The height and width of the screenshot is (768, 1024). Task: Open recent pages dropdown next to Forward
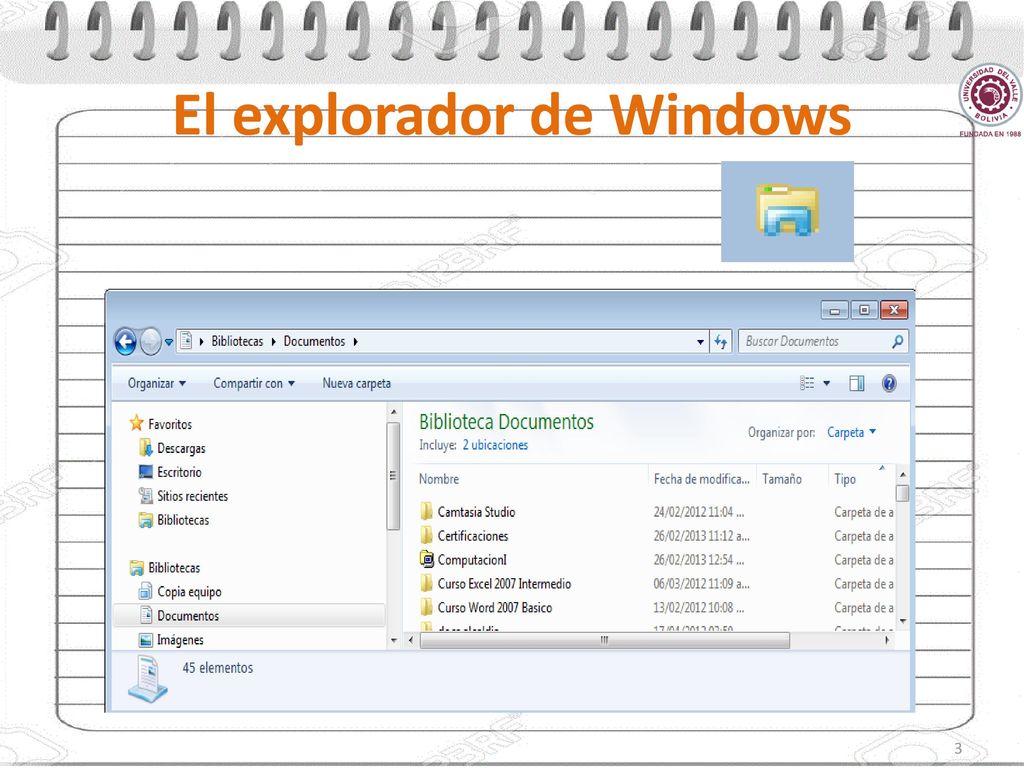168,342
